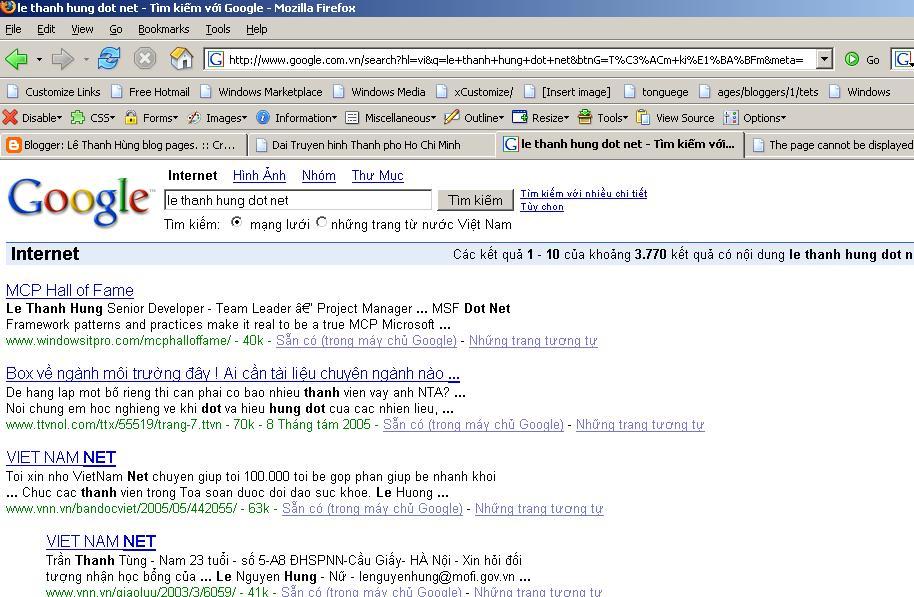This screenshot has height=597, width=914.
Task: Select the 'mạng lưới' radio button
Action: [x=237, y=222]
